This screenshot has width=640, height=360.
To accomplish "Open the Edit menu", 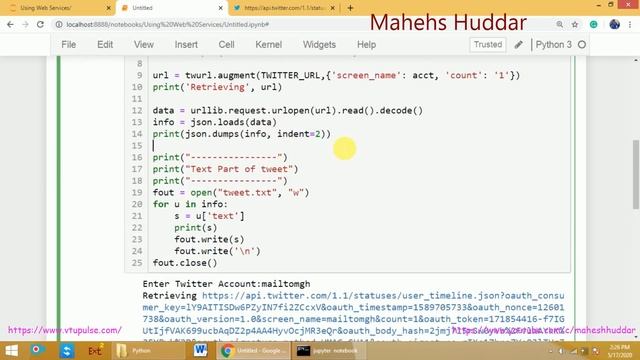I will 105,44.
